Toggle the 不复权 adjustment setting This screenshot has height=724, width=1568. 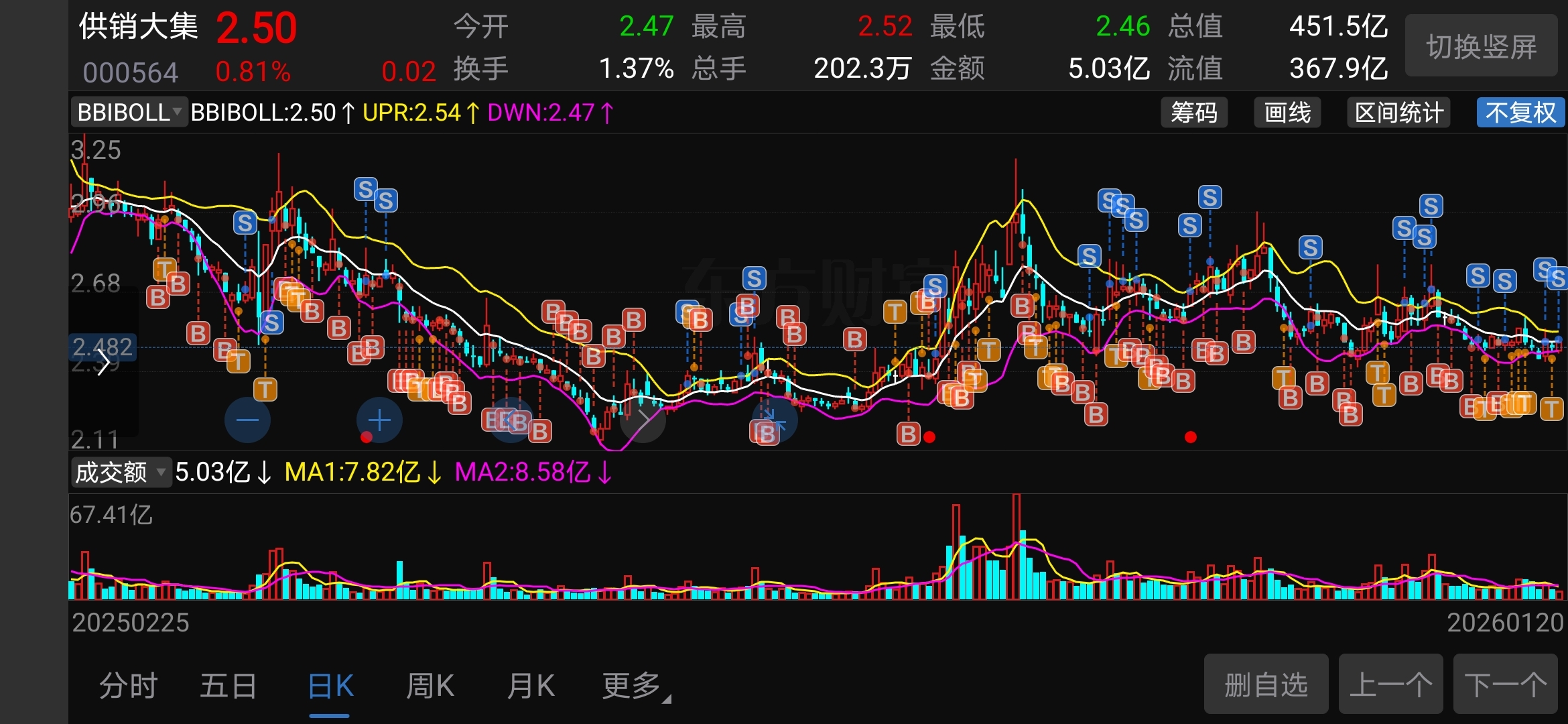click(x=1520, y=113)
